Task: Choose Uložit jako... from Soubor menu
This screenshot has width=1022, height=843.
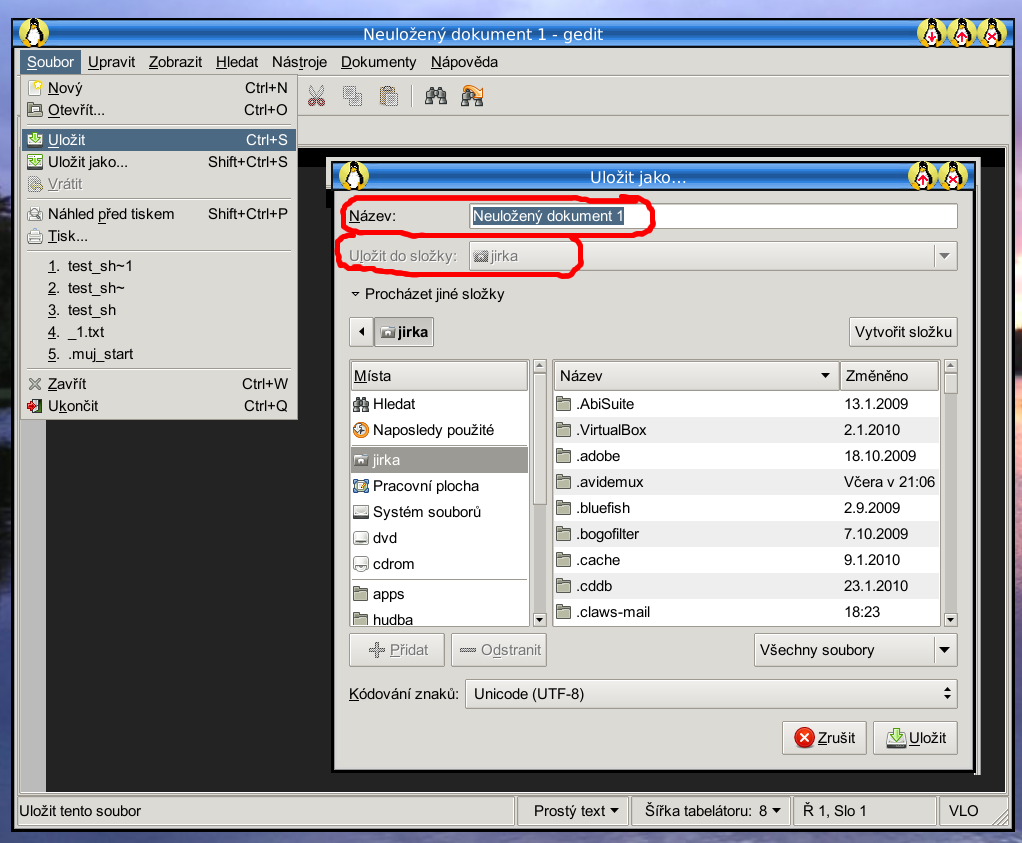Action: coord(88,162)
